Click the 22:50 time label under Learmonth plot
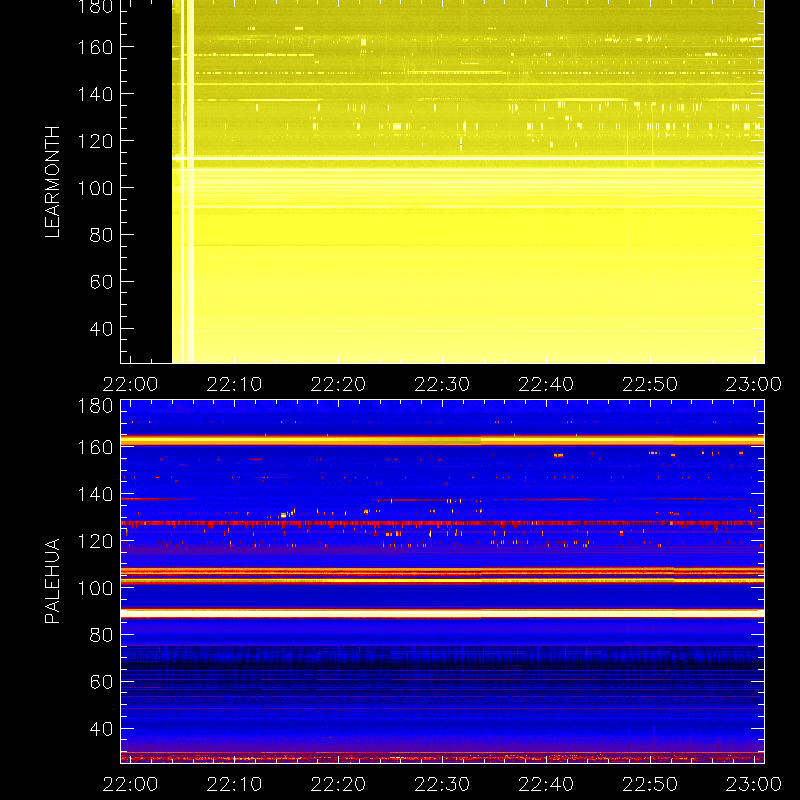 650,384
